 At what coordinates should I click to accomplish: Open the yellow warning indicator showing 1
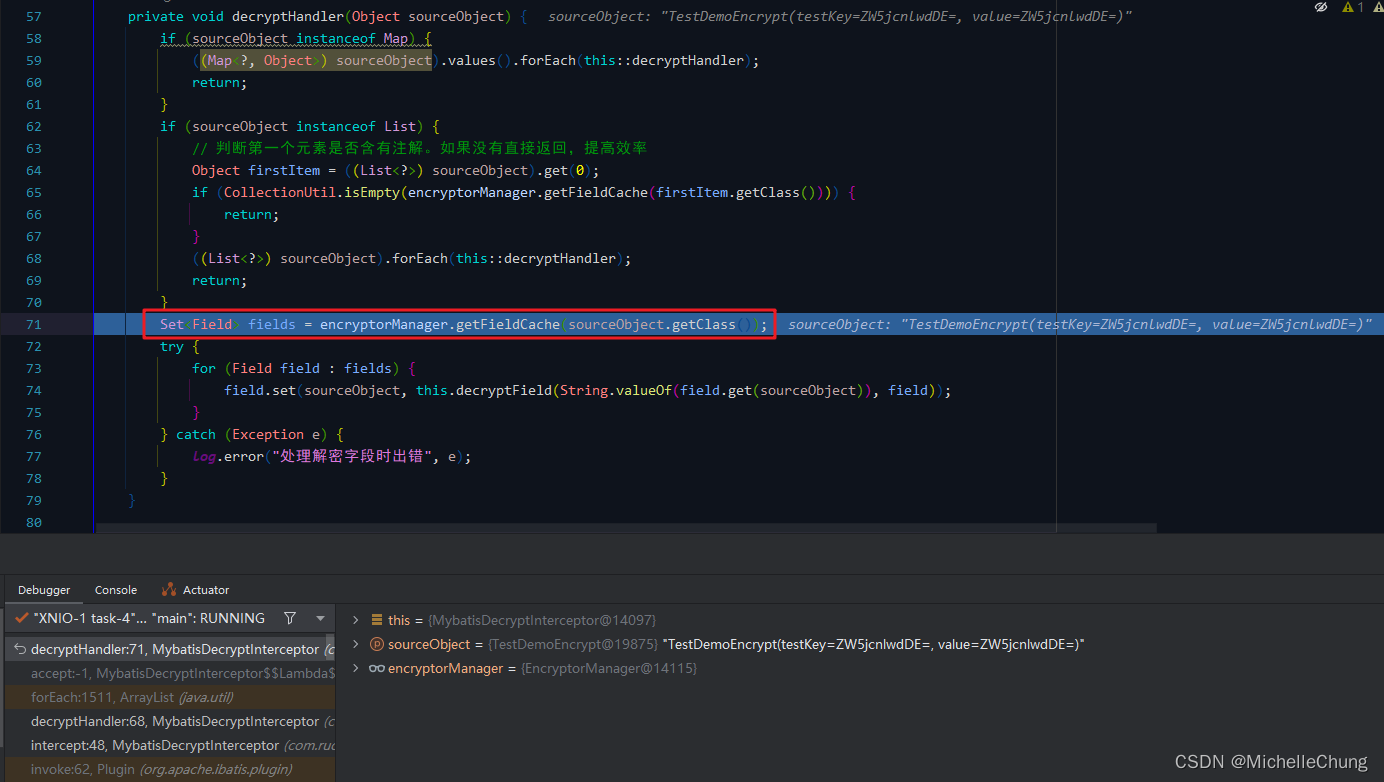pyautogui.click(x=1352, y=7)
